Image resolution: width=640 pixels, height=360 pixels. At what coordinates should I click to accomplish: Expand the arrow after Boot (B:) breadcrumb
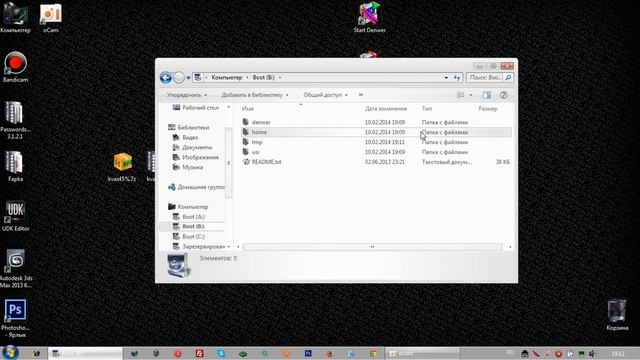280,78
